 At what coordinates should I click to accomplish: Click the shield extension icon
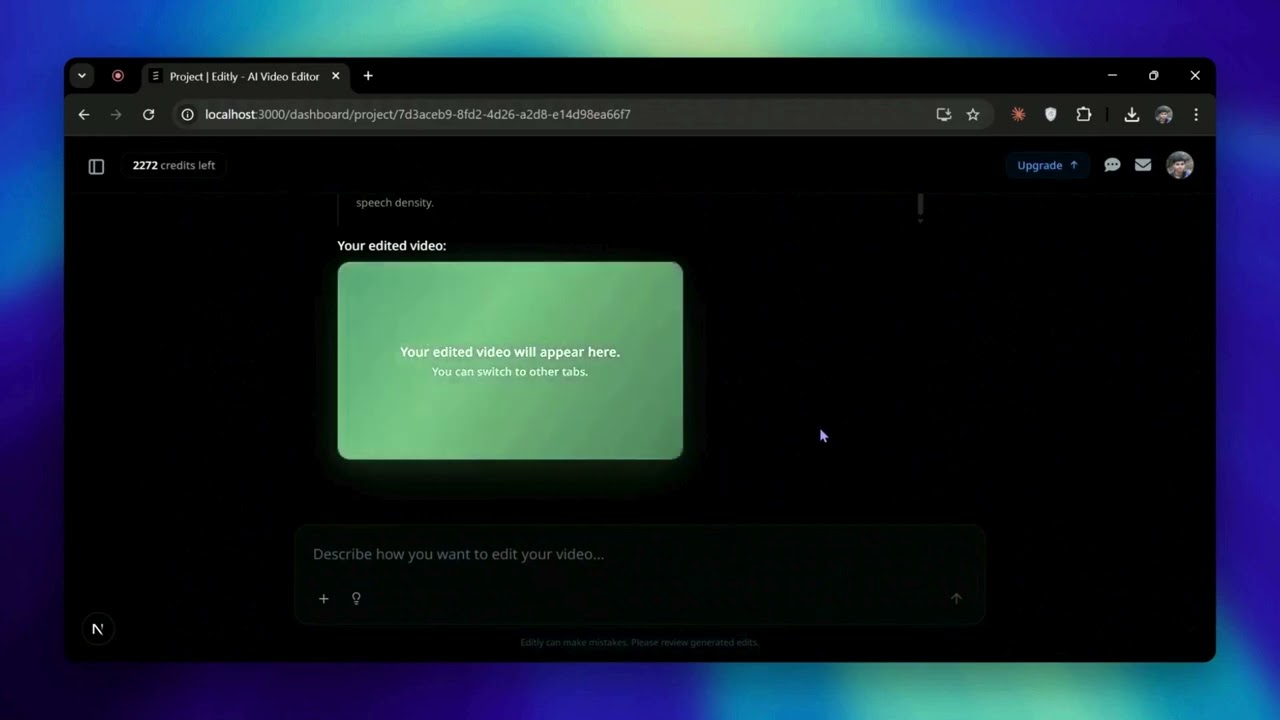[x=1050, y=115]
